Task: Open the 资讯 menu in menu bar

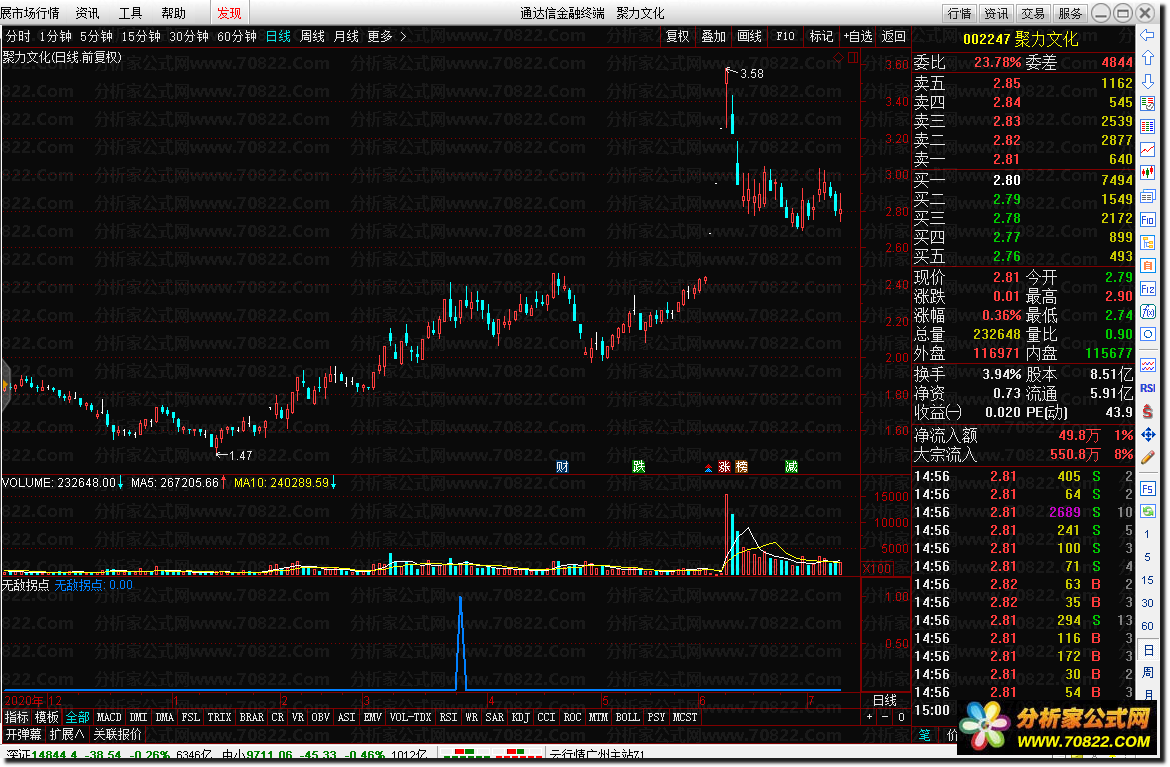Action: (x=87, y=13)
